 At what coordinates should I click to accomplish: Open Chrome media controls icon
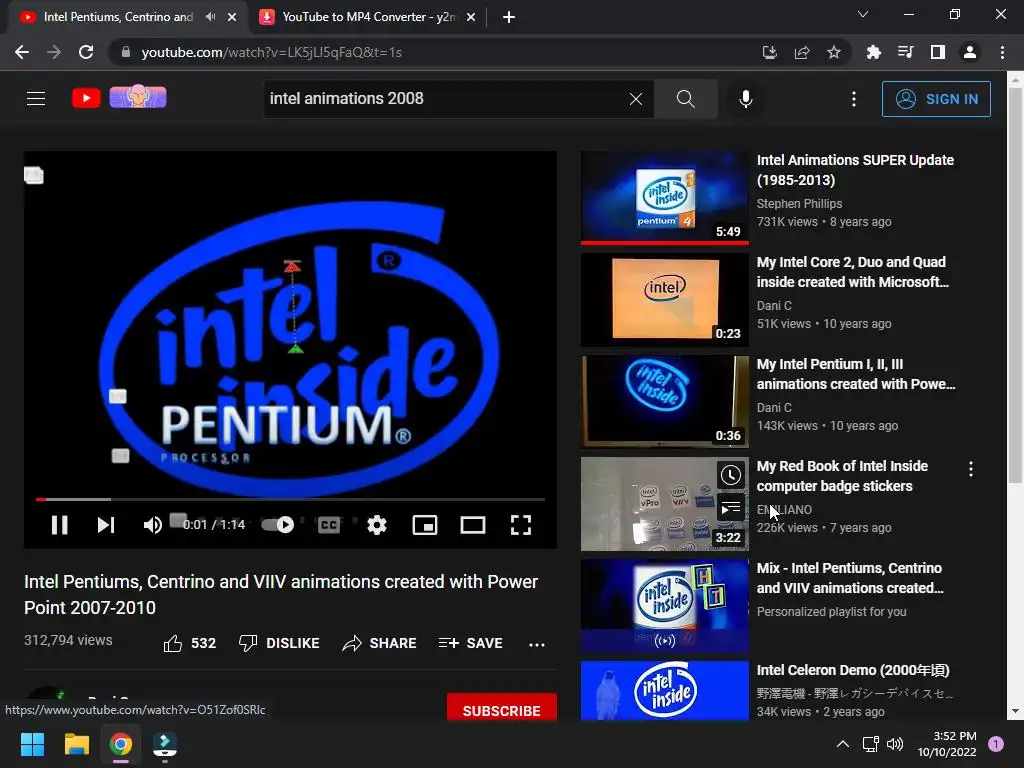[906, 52]
